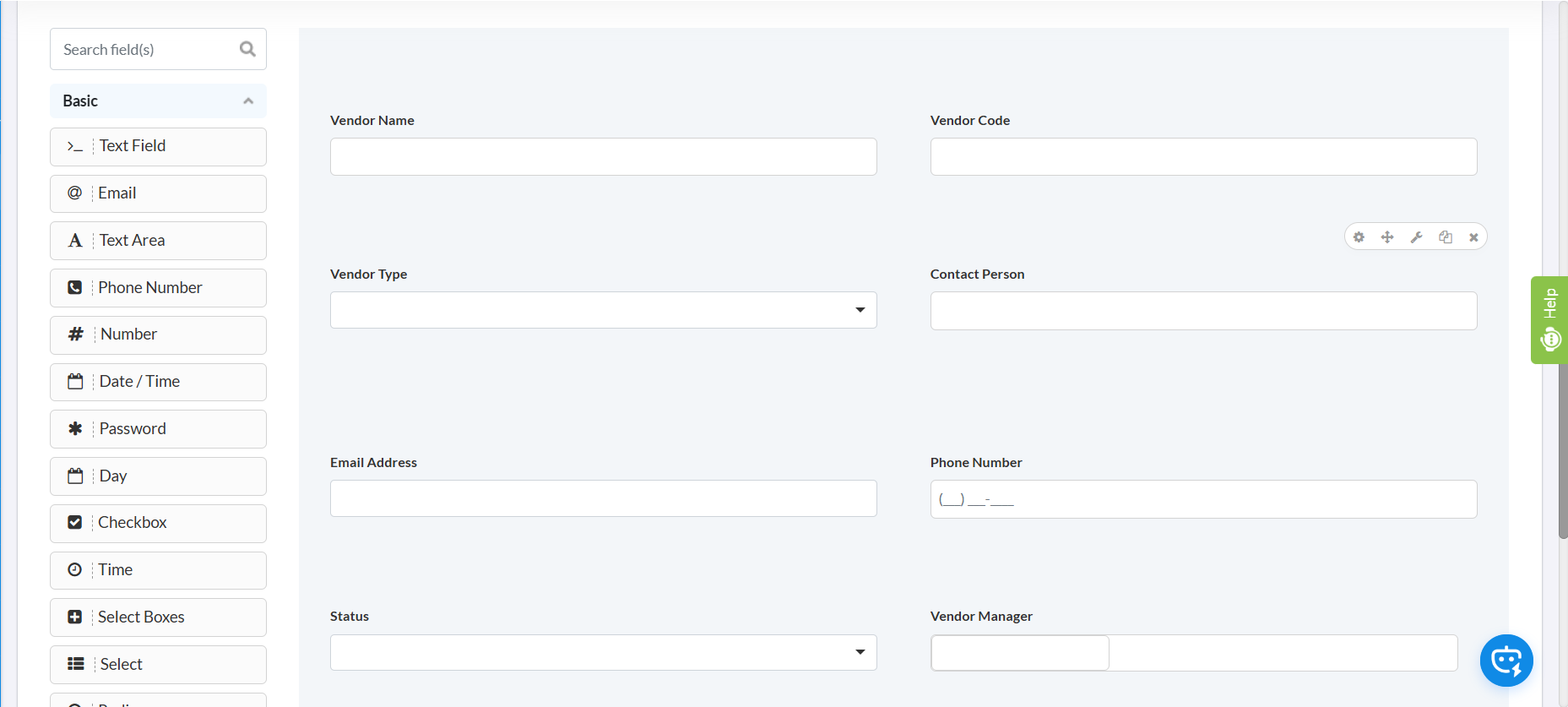Select the Email component in sidebar
Viewport: 1568px width, 707px height.
coord(158,193)
